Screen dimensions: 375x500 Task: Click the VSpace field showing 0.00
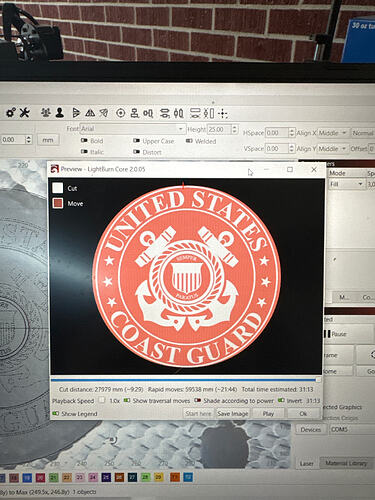277,148
